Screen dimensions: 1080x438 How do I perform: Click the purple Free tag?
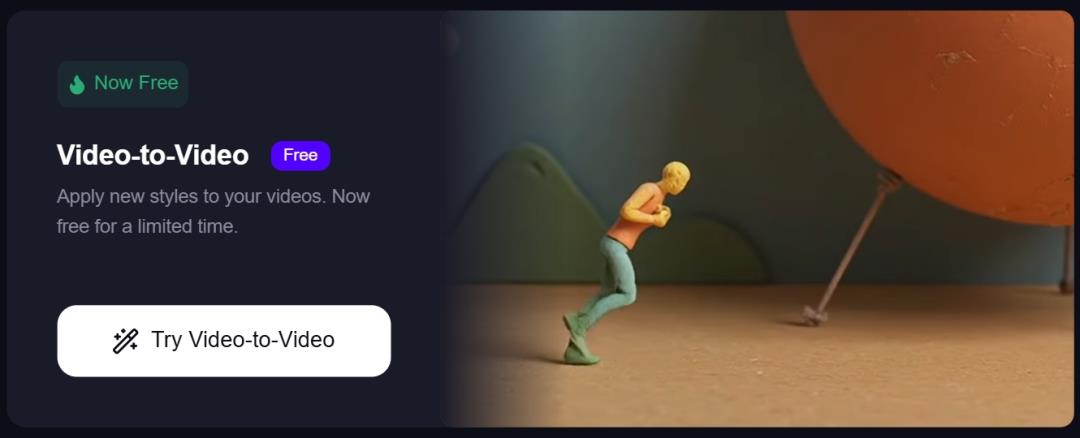[x=300, y=156]
